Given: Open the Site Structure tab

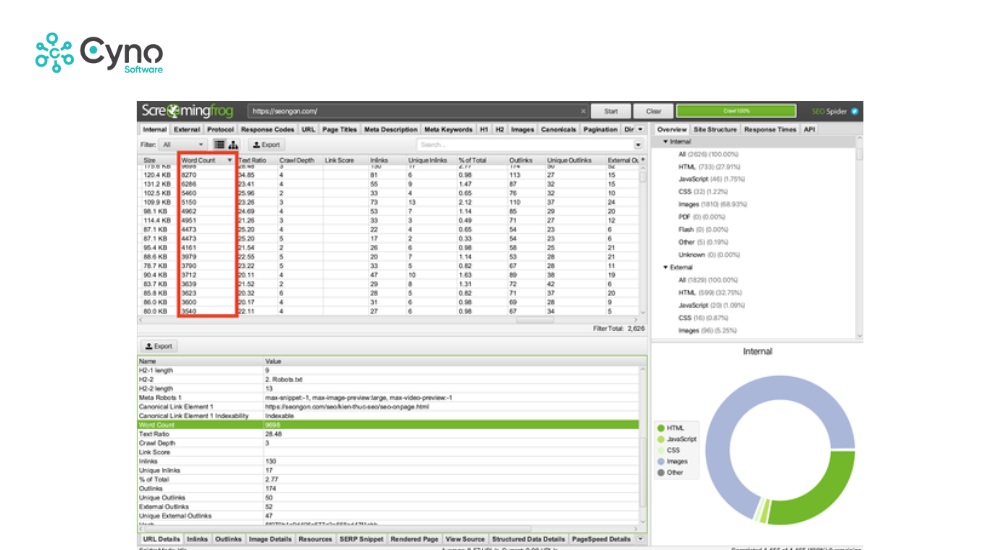Looking at the screenshot, I should coord(715,129).
